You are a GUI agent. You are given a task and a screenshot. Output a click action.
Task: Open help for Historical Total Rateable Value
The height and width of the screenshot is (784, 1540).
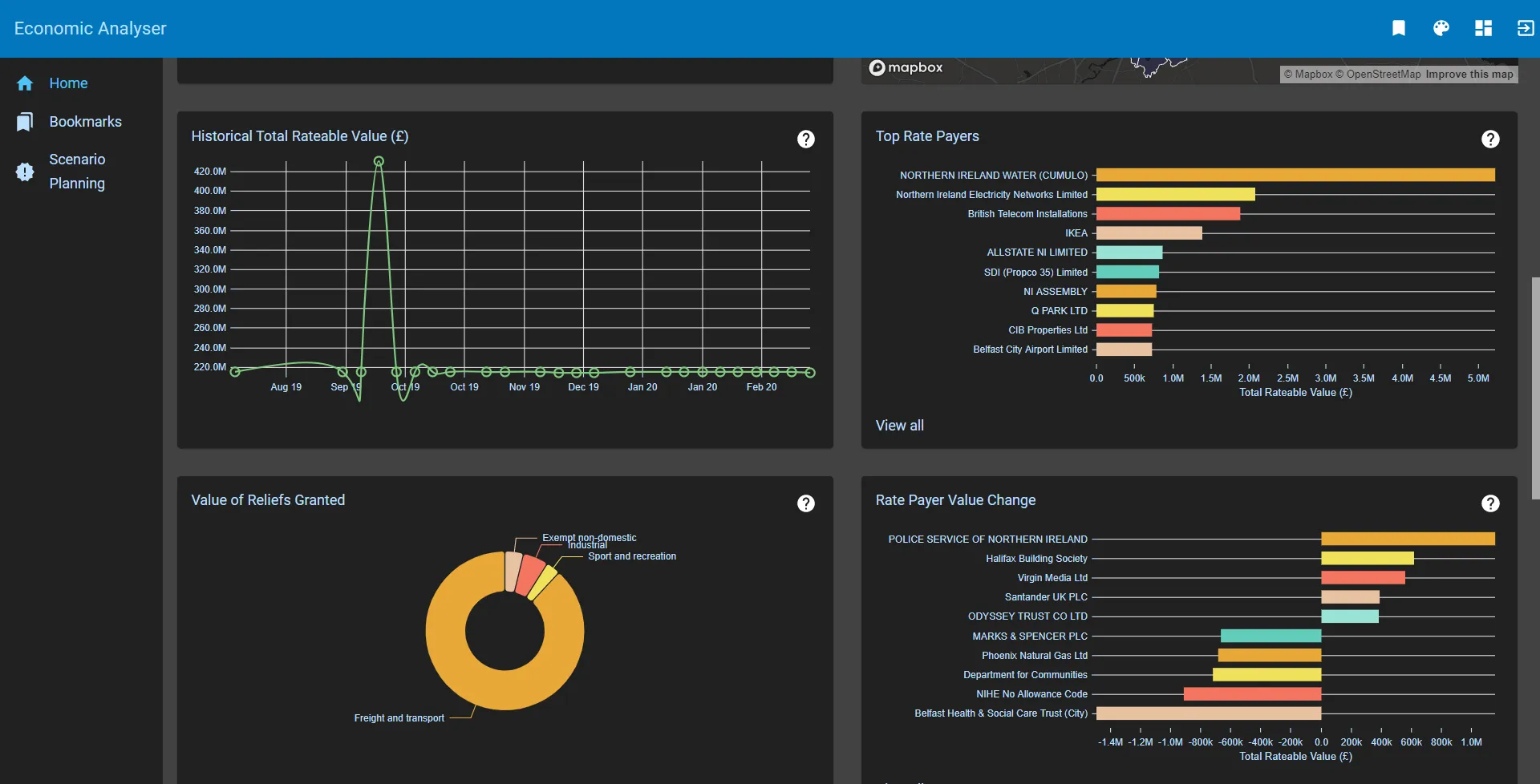[806, 139]
